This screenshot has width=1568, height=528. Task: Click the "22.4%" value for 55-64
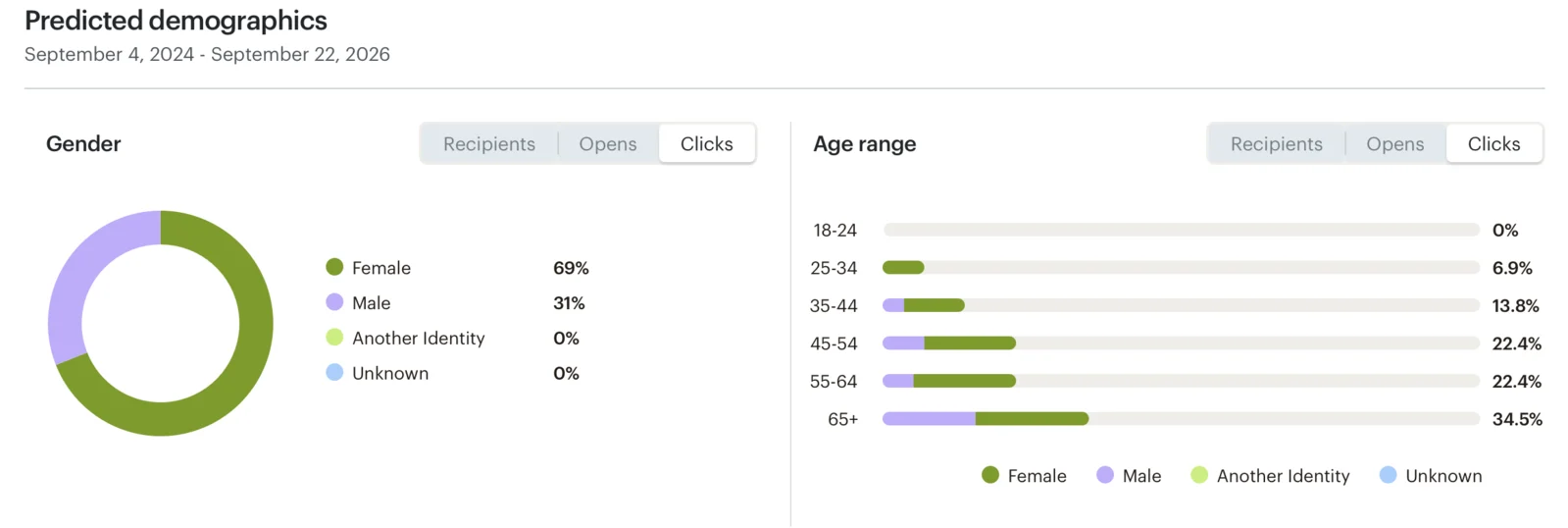(x=1516, y=382)
